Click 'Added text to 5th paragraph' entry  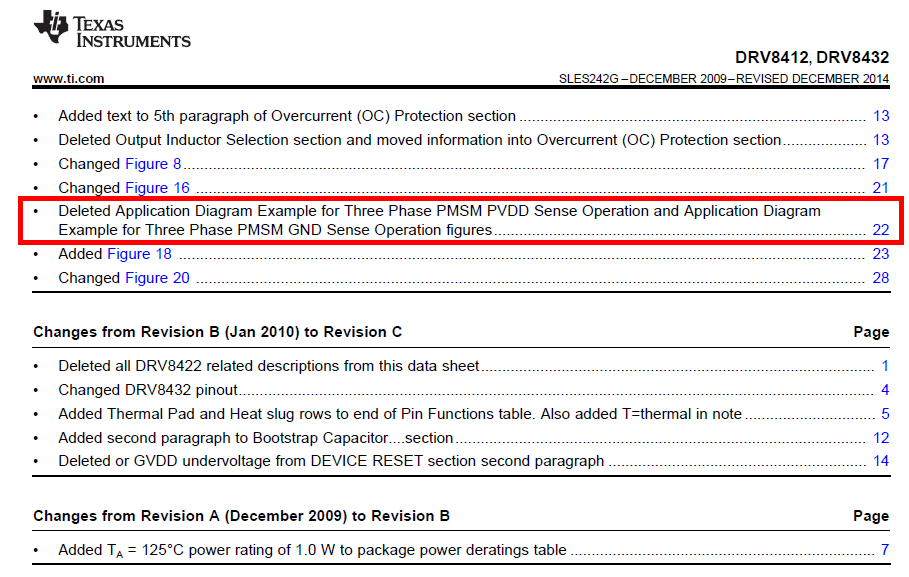tap(287, 116)
